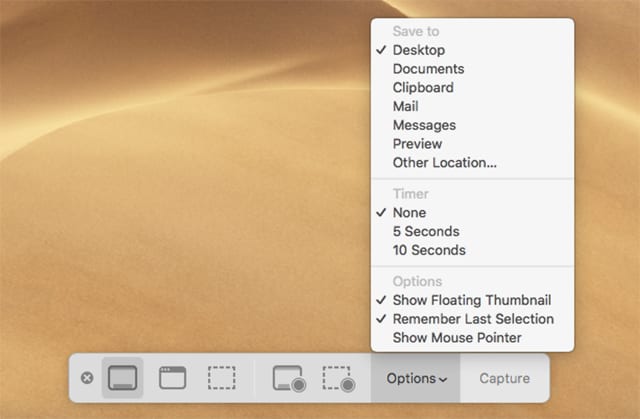Viewport: 640px width, 419px height.
Task: Choose Messages as save destination
Action: coord(424,125)
